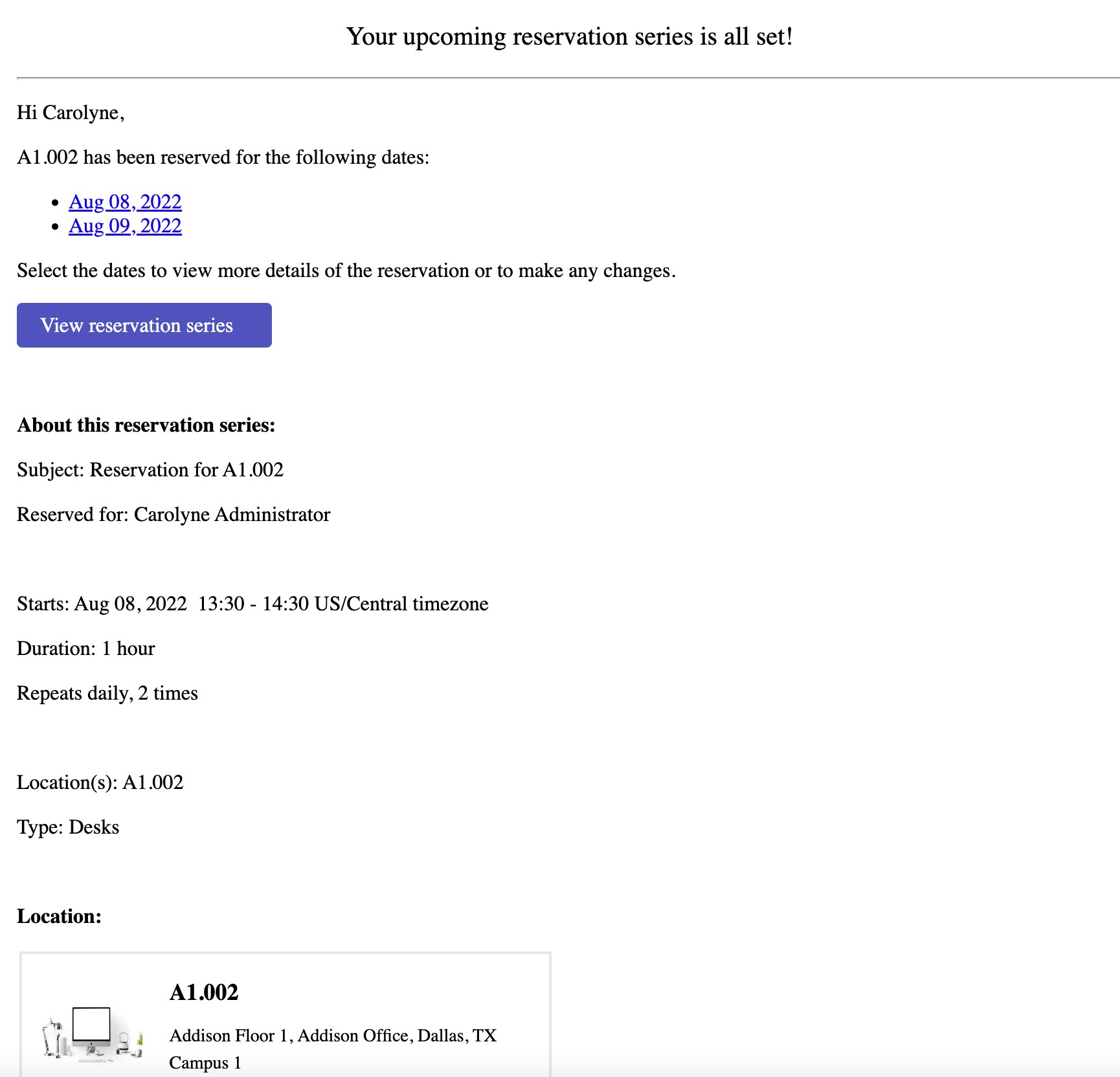Open the Aug 09, 2022 reservation link
Screen dimensions: 1120x1077
(125, 226)
